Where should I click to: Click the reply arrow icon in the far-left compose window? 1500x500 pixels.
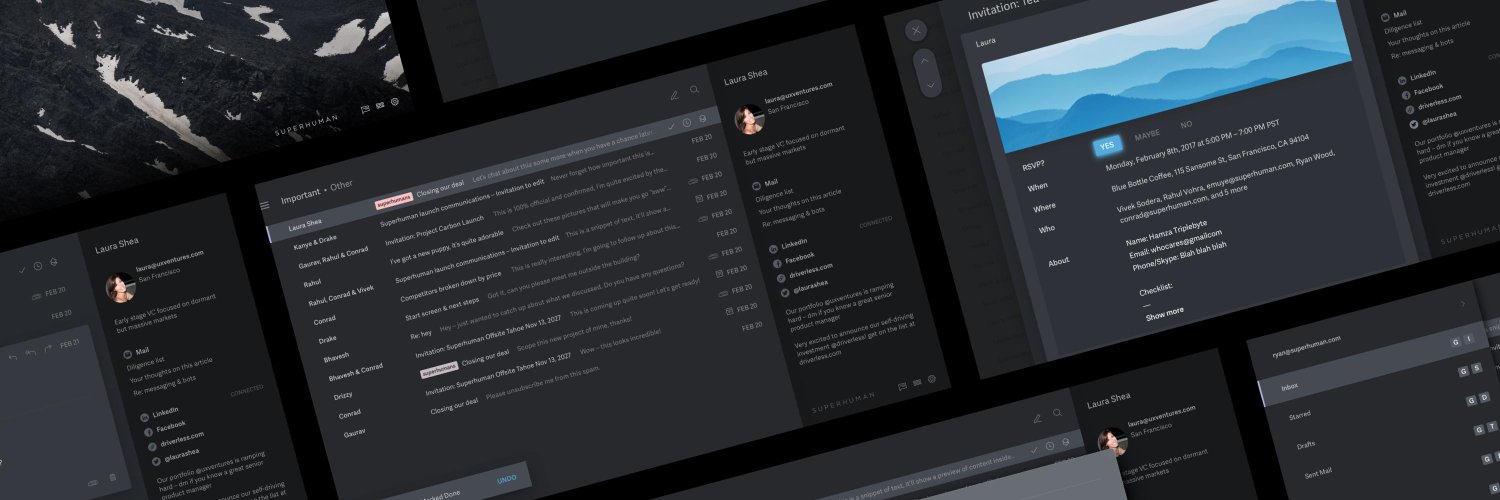tap(14, 357)
